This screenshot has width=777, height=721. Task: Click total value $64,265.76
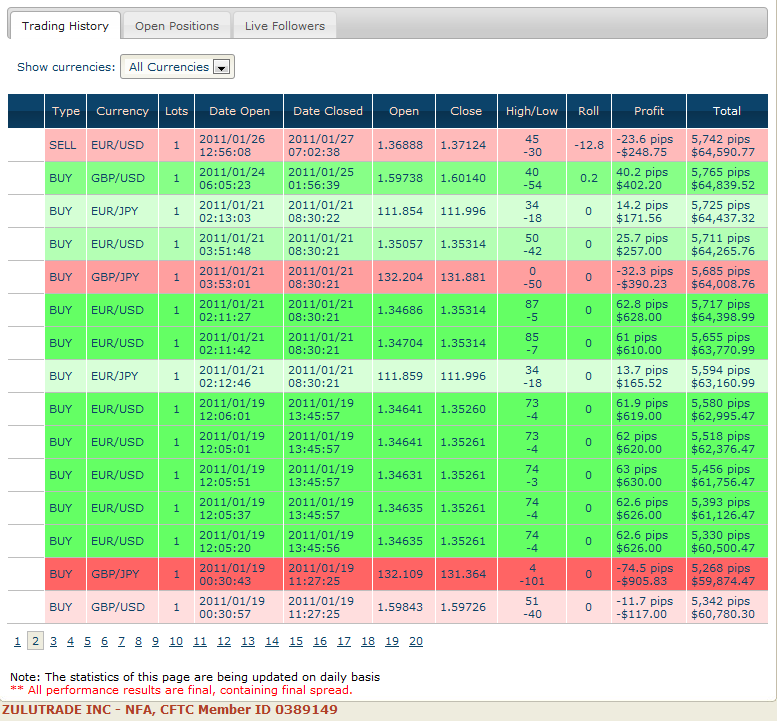click(x=723, y=251)
